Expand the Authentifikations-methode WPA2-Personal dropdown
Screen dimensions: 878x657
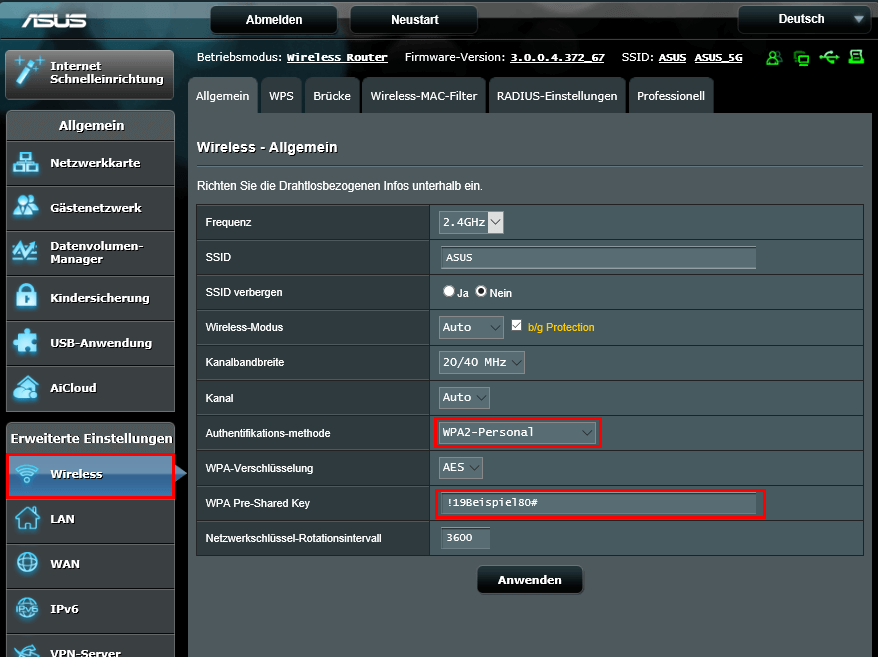click(517, 432)
